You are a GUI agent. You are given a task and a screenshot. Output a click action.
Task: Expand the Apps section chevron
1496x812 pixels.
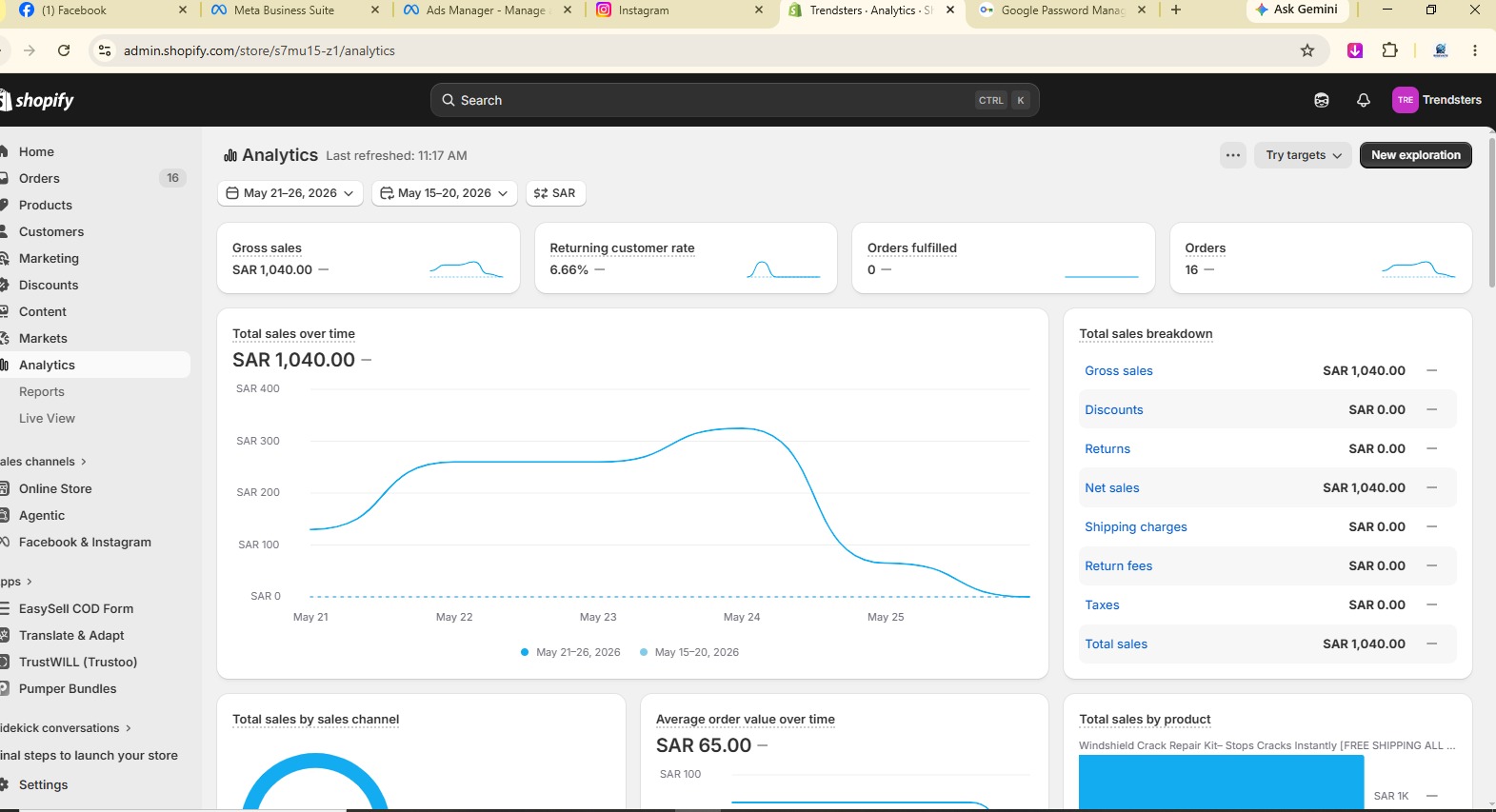click(x=30, y=582)
